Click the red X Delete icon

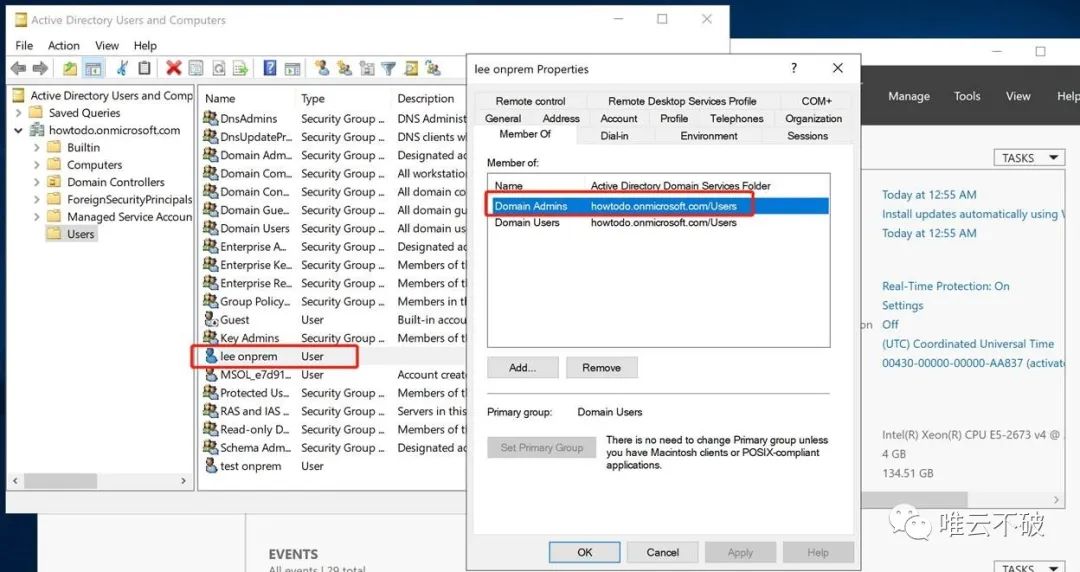[174, 68]
